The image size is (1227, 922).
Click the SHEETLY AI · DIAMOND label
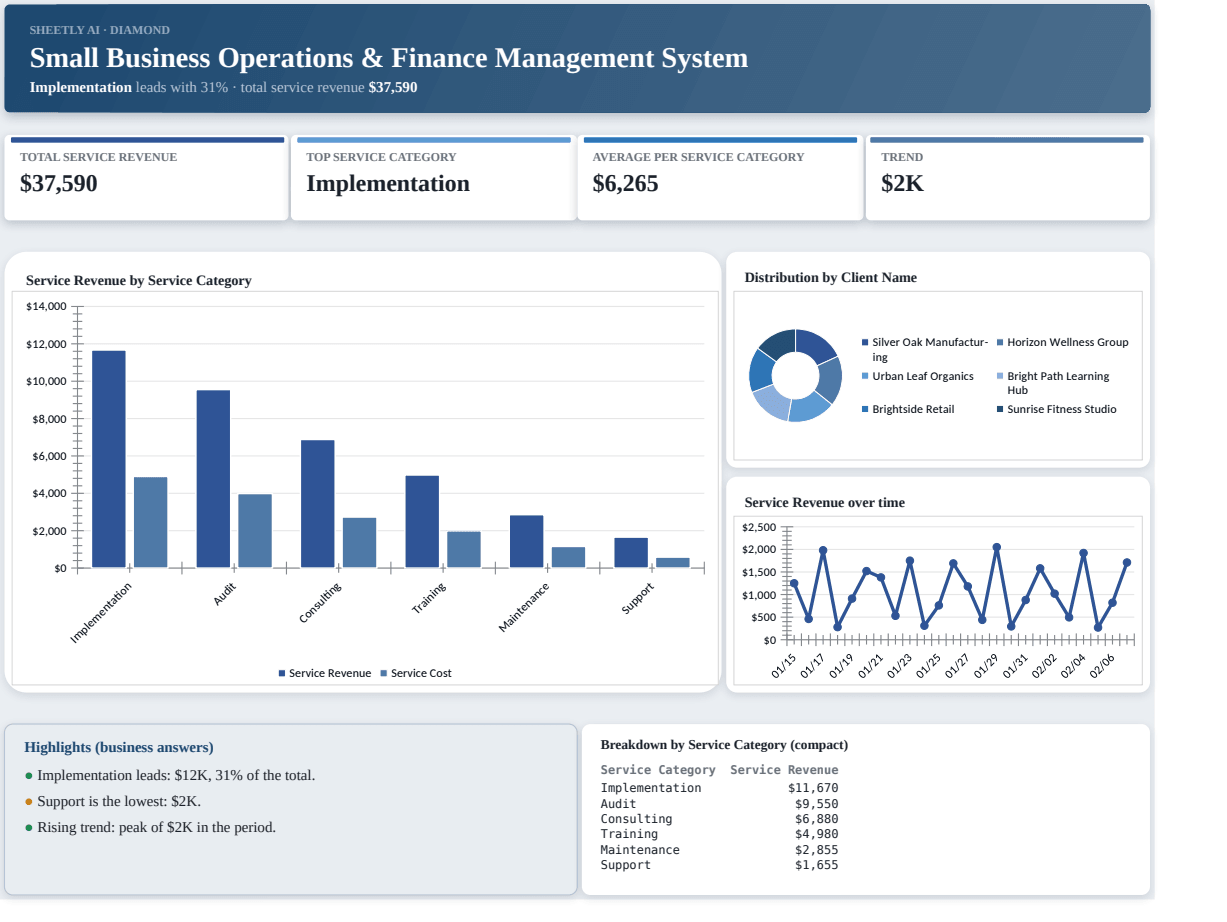click(x=100, y=30)
